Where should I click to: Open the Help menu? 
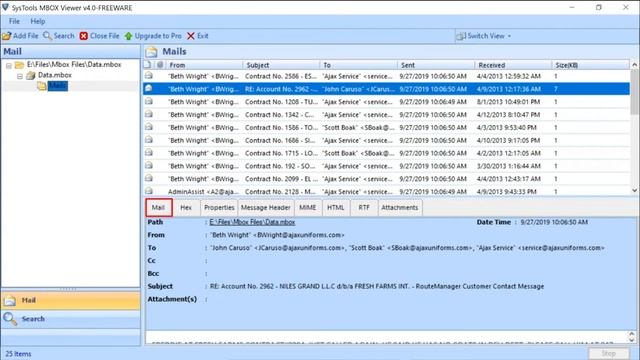[x=38, y=21]
